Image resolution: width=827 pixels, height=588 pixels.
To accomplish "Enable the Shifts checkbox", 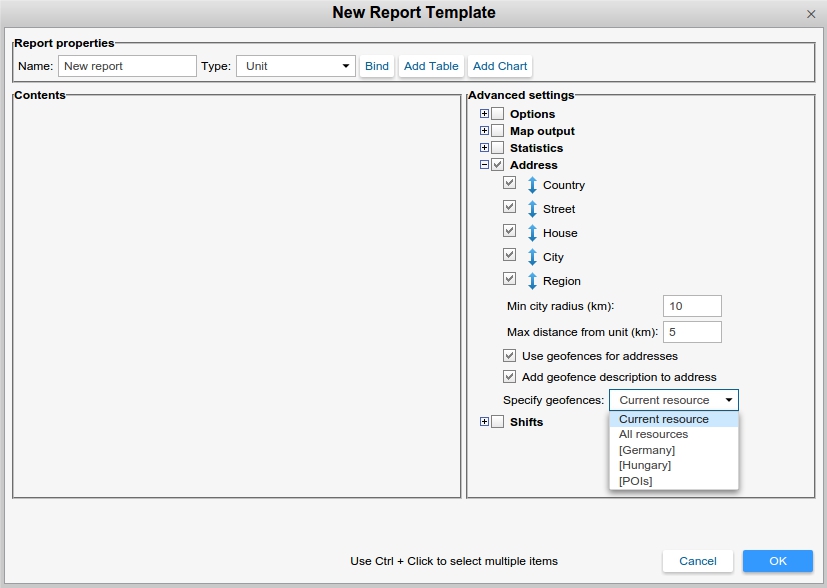I will (497, 422).
